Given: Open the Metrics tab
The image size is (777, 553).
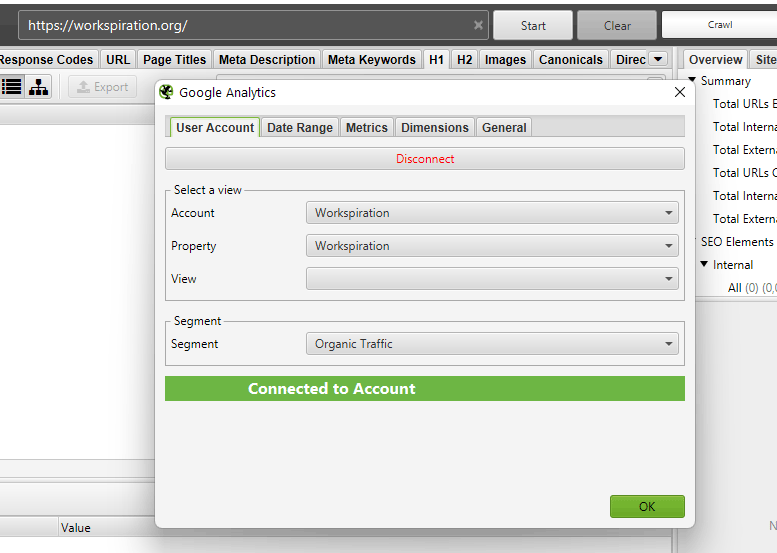Looking at the screenshot, I should pos(367,127).
